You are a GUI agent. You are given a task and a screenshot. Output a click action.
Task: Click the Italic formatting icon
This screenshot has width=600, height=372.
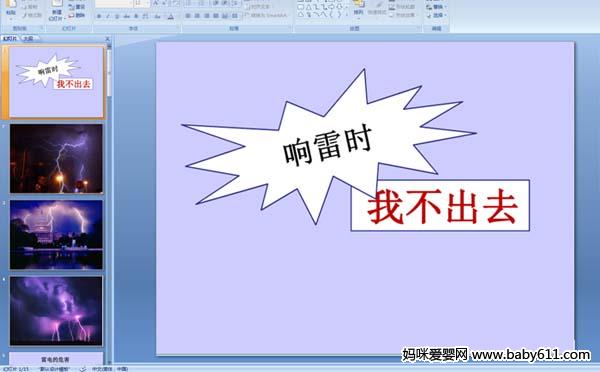coord(108,16)
